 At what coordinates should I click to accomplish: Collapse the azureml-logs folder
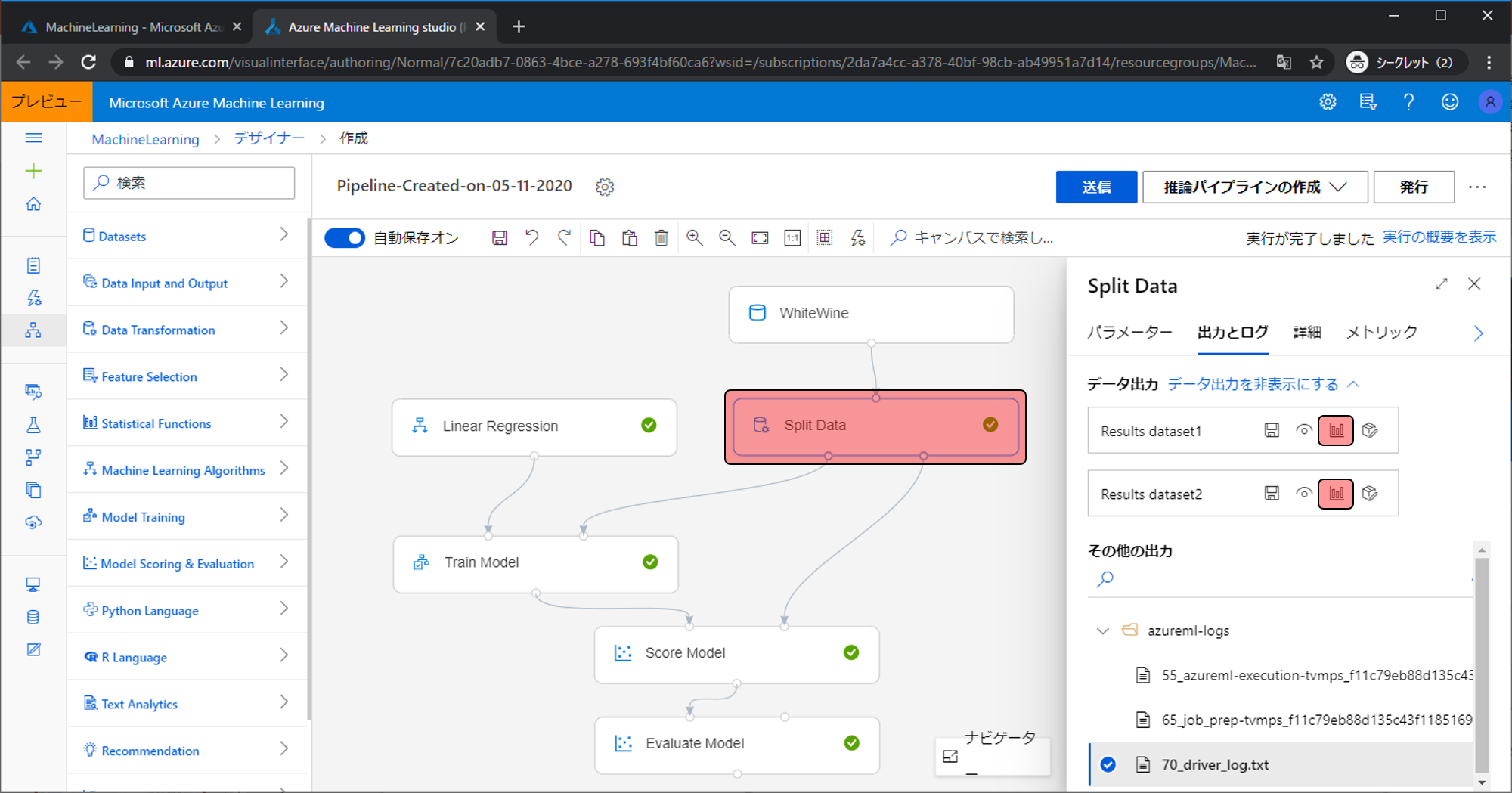click(x=1103, y=630)
